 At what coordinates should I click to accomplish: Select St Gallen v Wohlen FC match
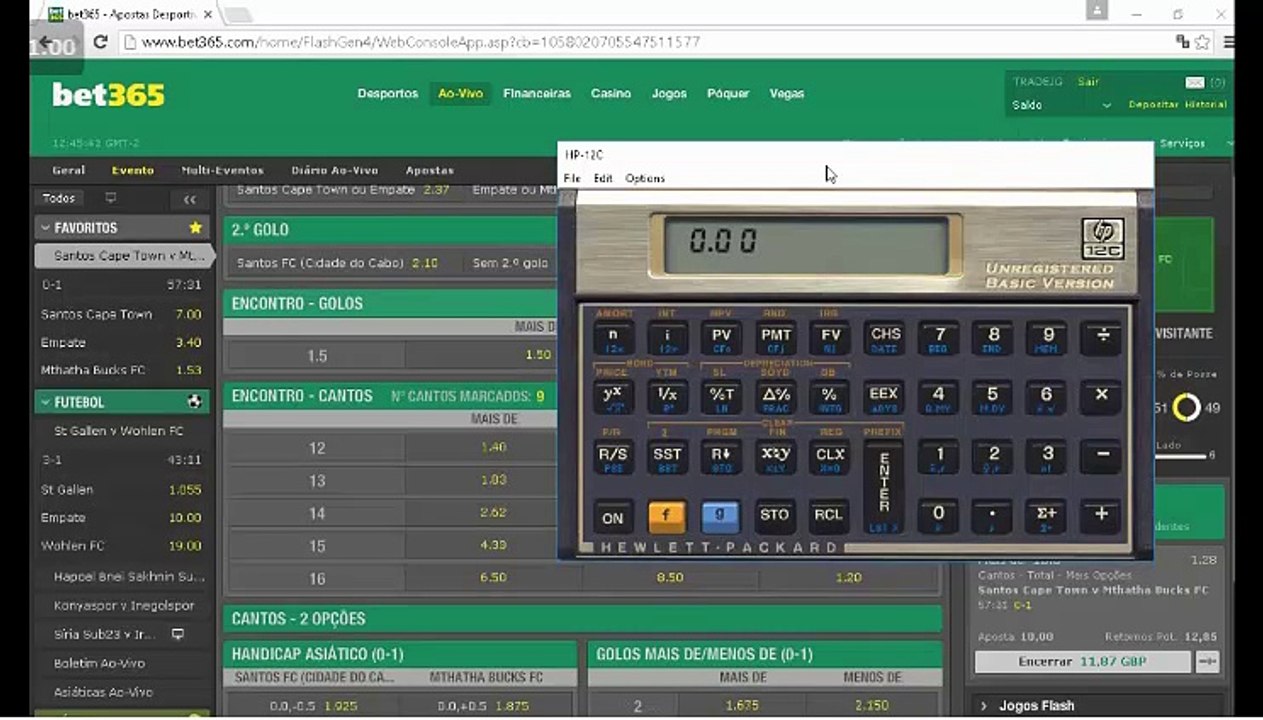[x=118, y=431]
